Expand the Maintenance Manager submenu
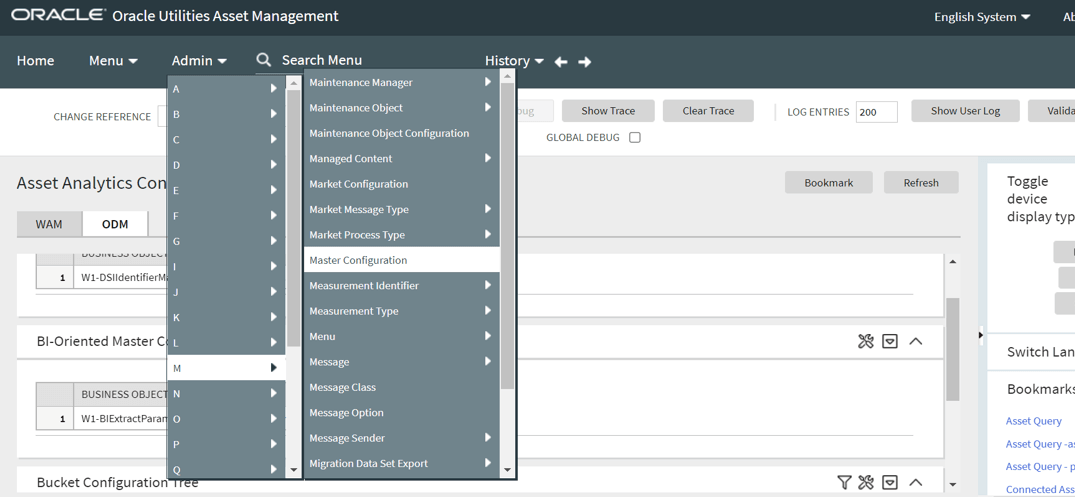 [x=402, y=82]
